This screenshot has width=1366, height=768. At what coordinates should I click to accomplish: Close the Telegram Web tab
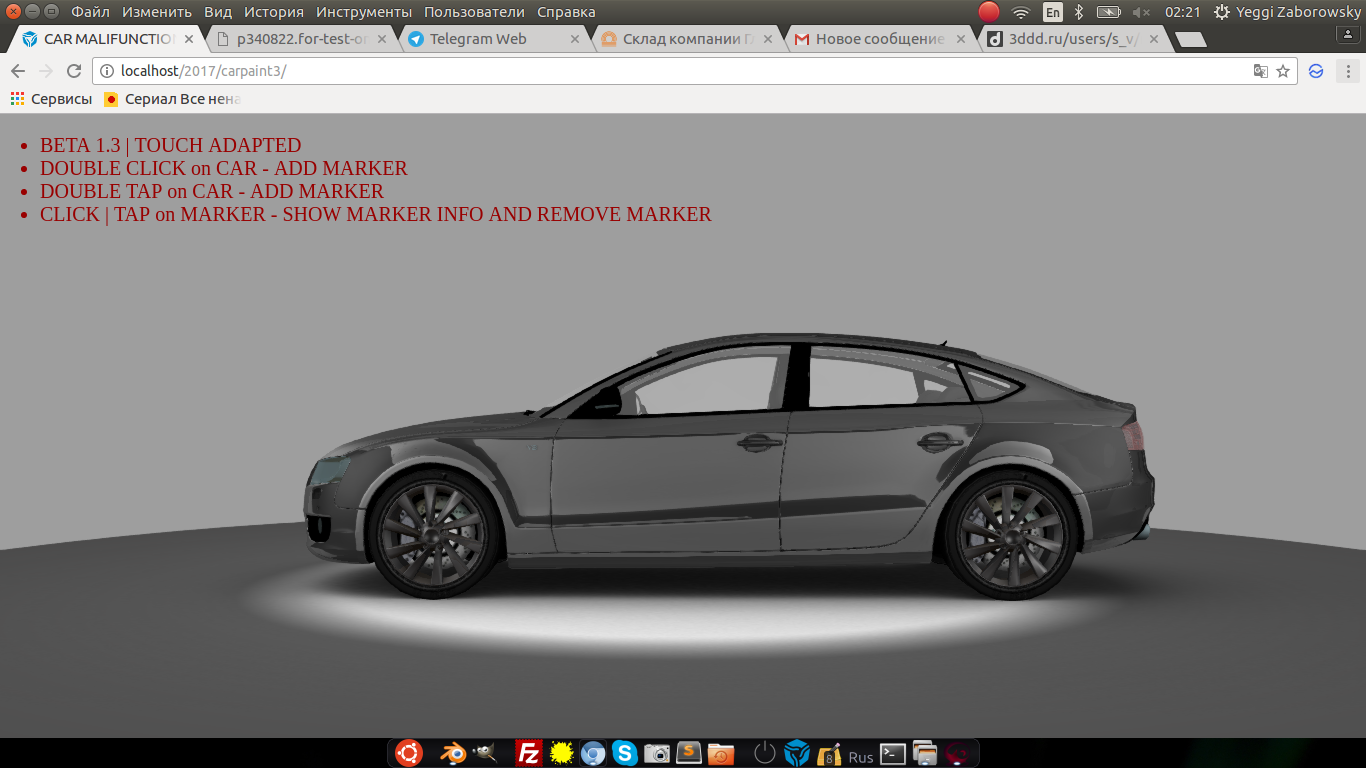pos(575,39)
